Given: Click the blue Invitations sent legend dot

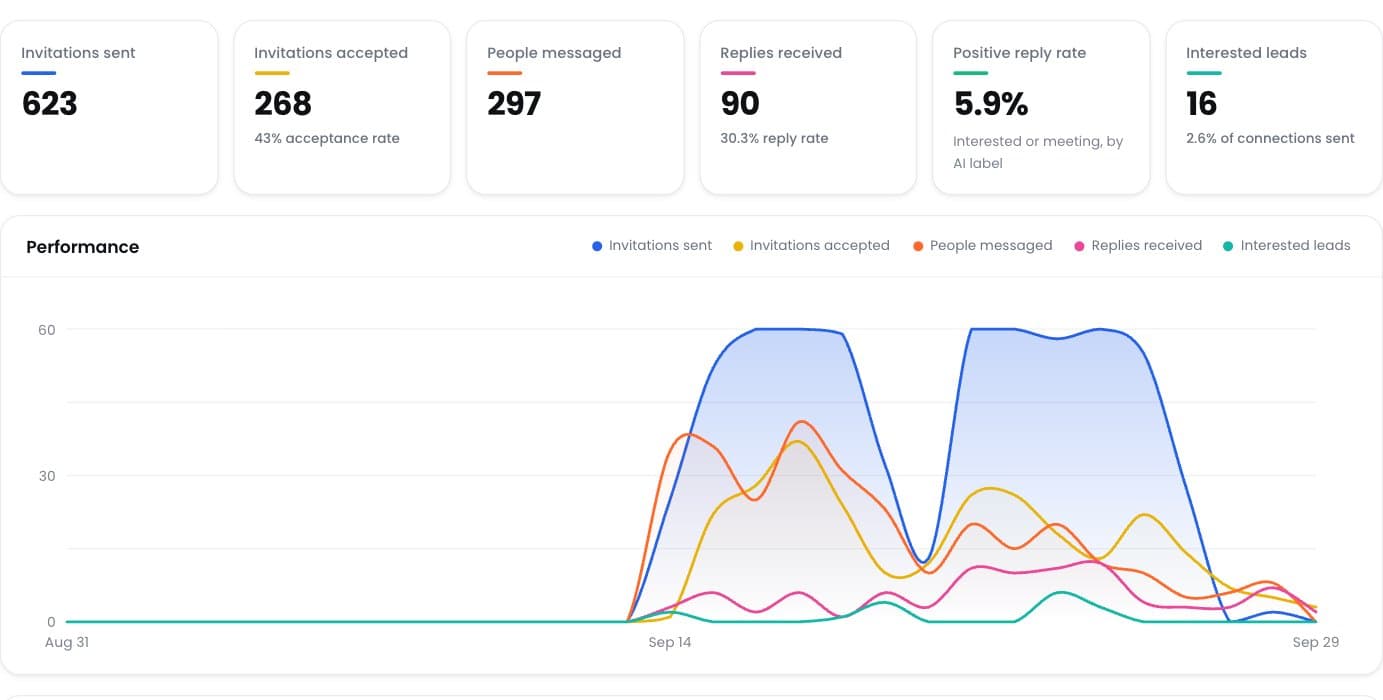Looking at the screenshot, I should pos(597,246).
